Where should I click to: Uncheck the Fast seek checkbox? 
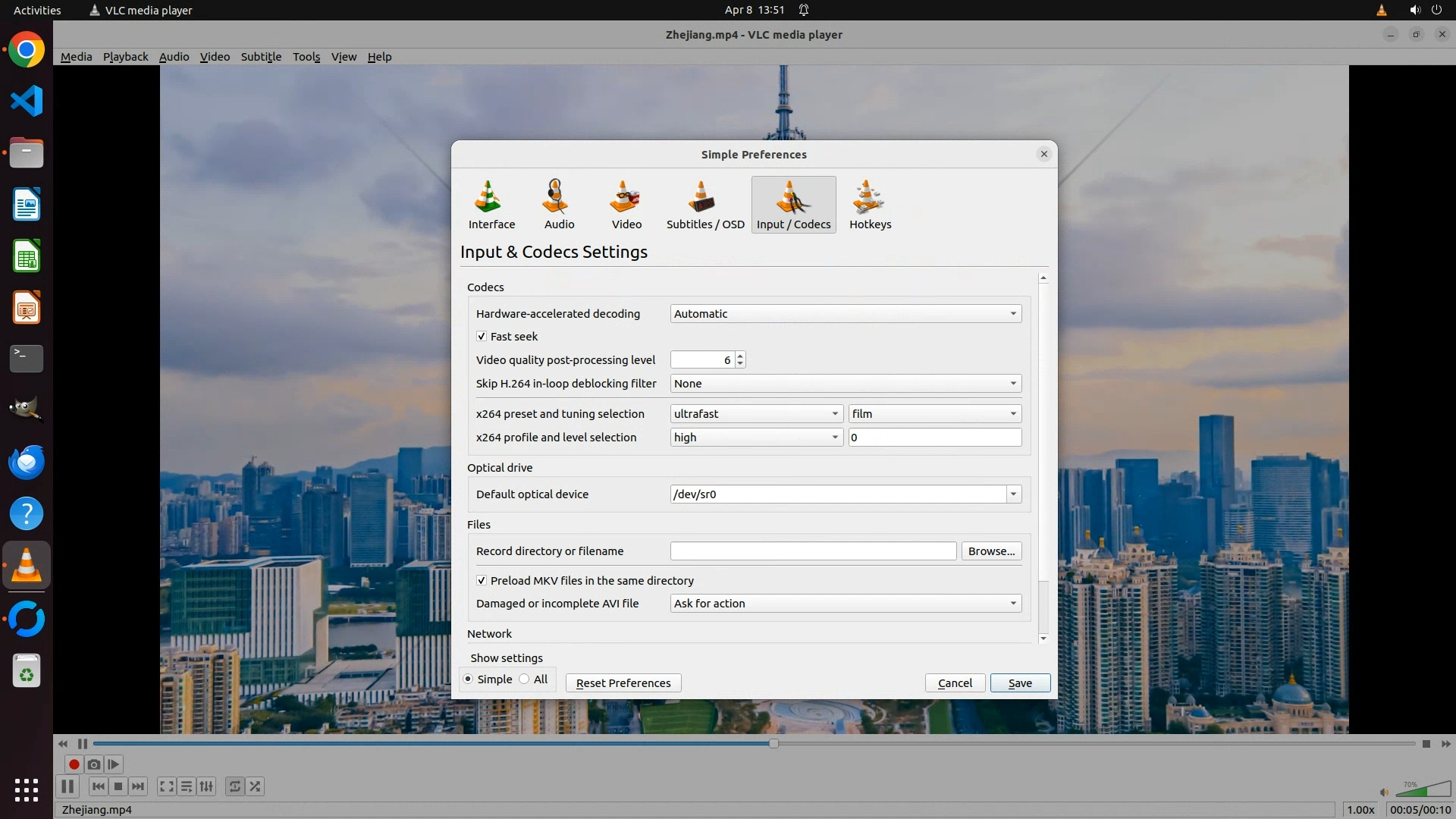coord(482,336)
